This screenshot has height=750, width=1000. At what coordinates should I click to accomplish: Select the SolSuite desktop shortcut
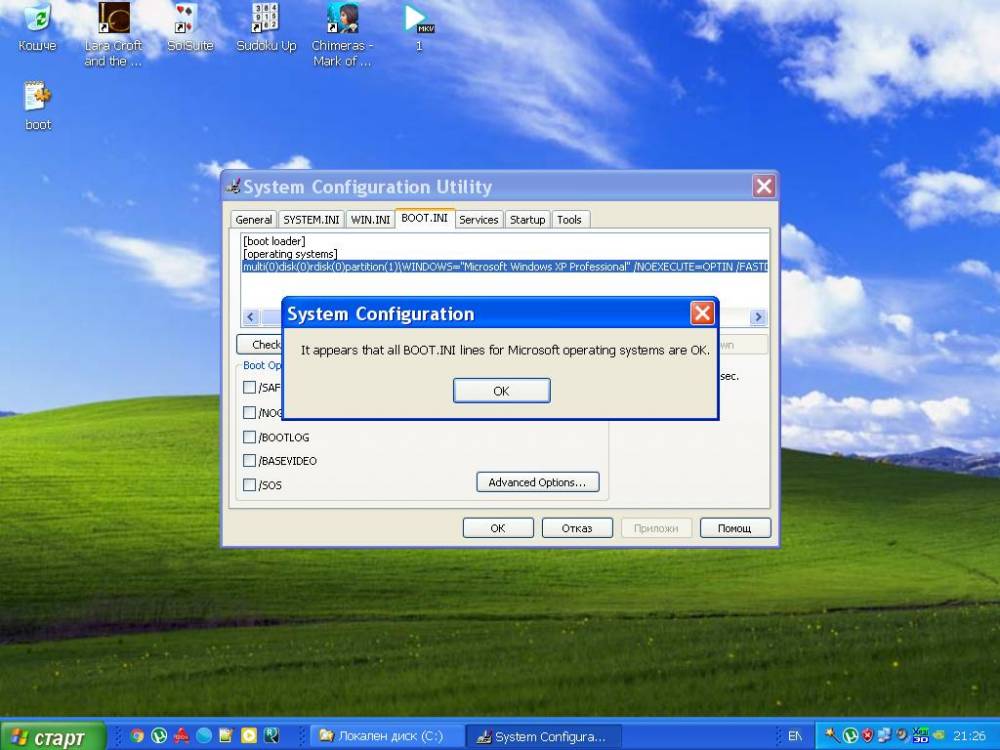(x=189, y=27)
